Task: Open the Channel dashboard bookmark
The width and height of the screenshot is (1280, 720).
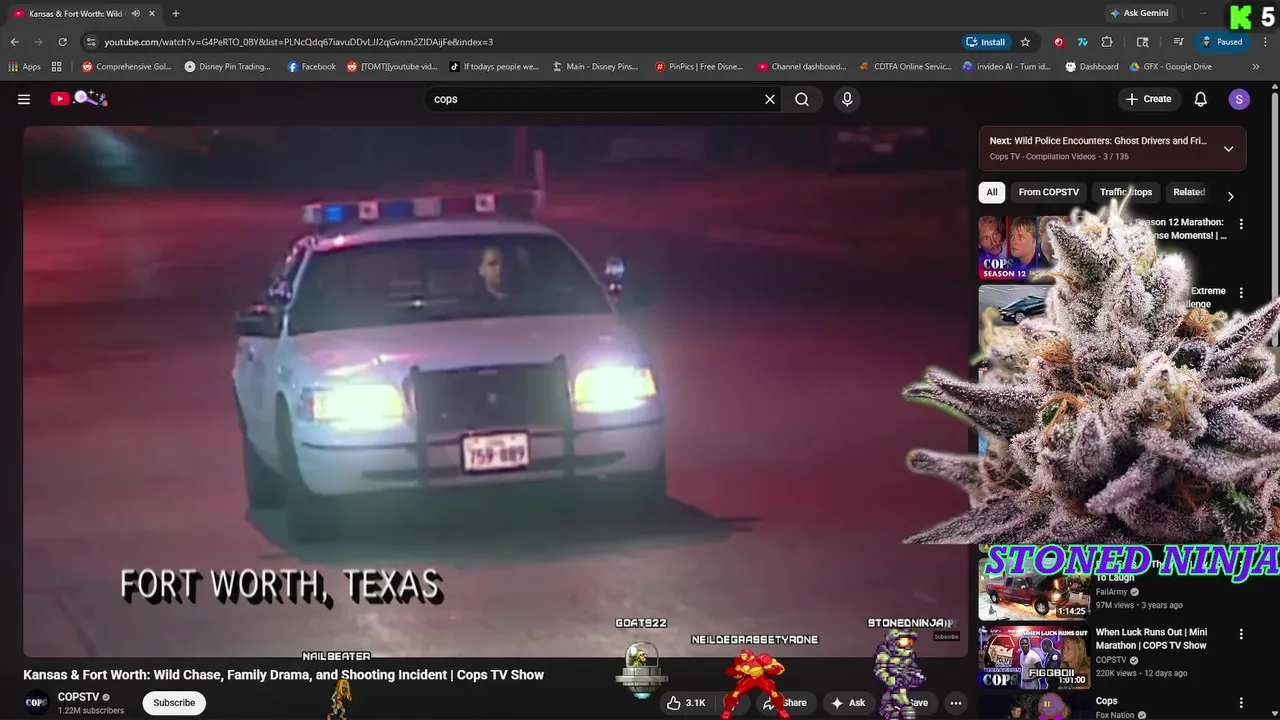Action: (802, 67)
